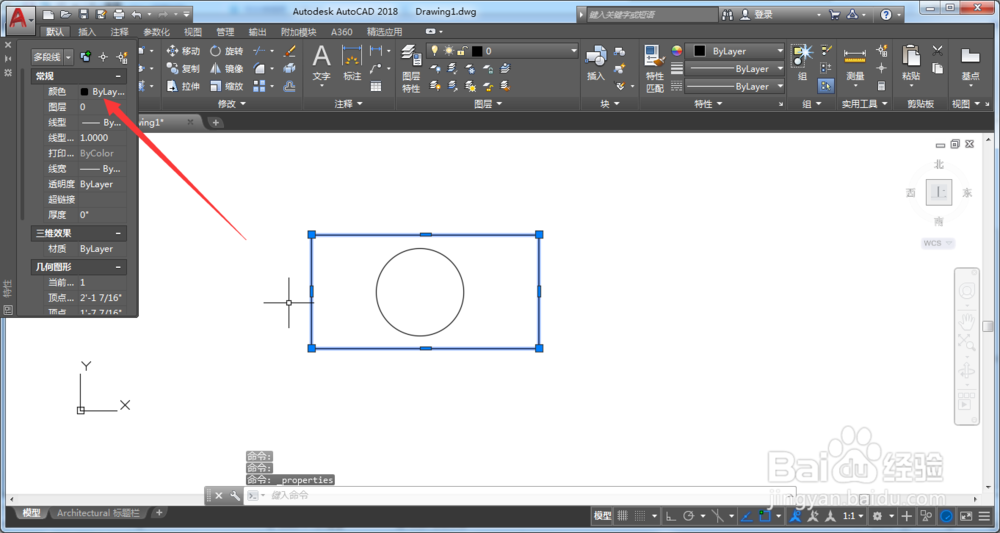Toggle polar tracking in status bar
1000x533 pixels.
pos(688,516)
